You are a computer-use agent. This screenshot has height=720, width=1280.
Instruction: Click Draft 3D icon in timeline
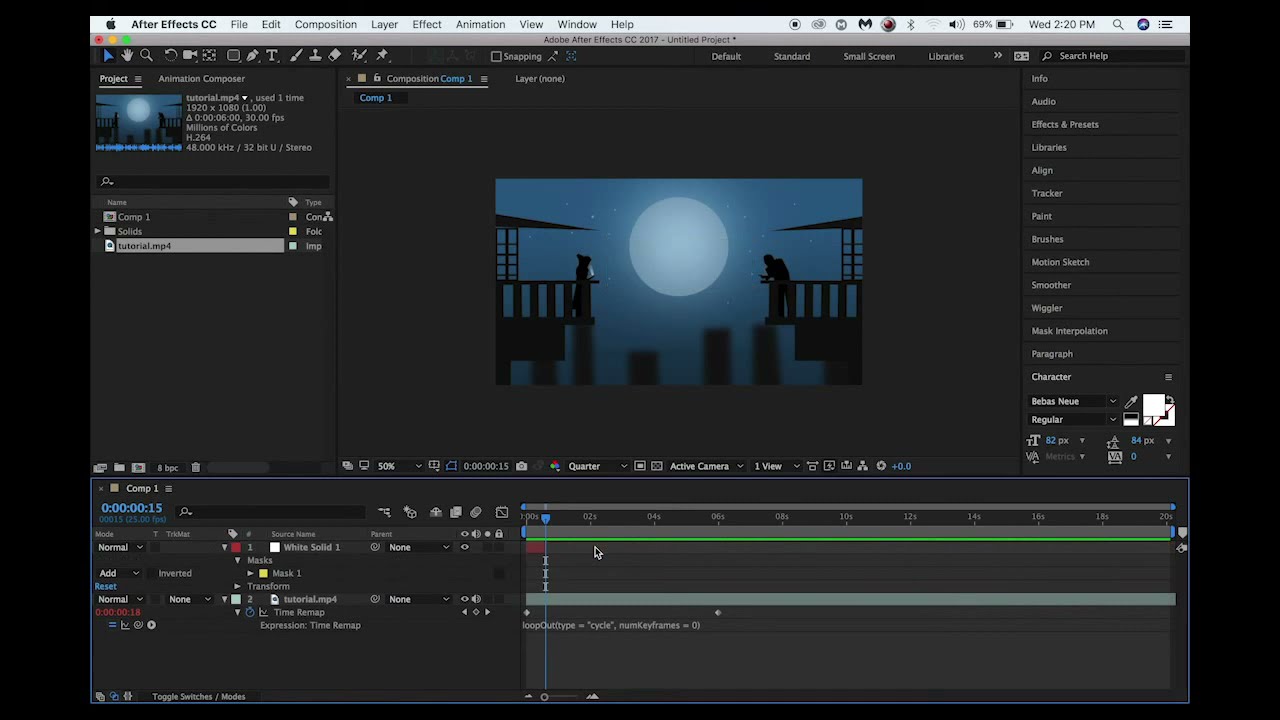(410, 512)
